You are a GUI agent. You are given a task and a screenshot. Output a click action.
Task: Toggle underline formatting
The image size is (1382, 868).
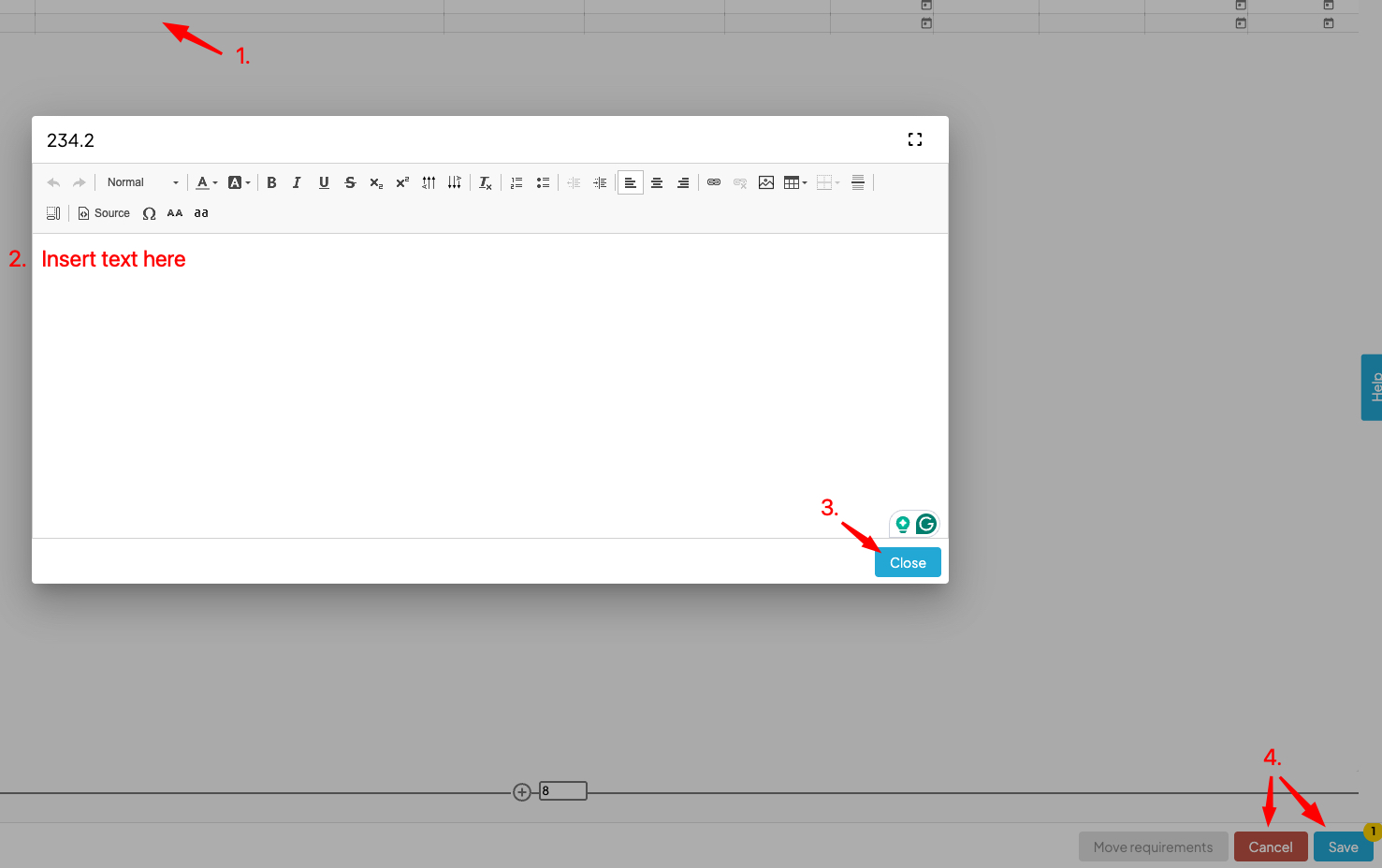pyautogui.click(x=324, y=182)
